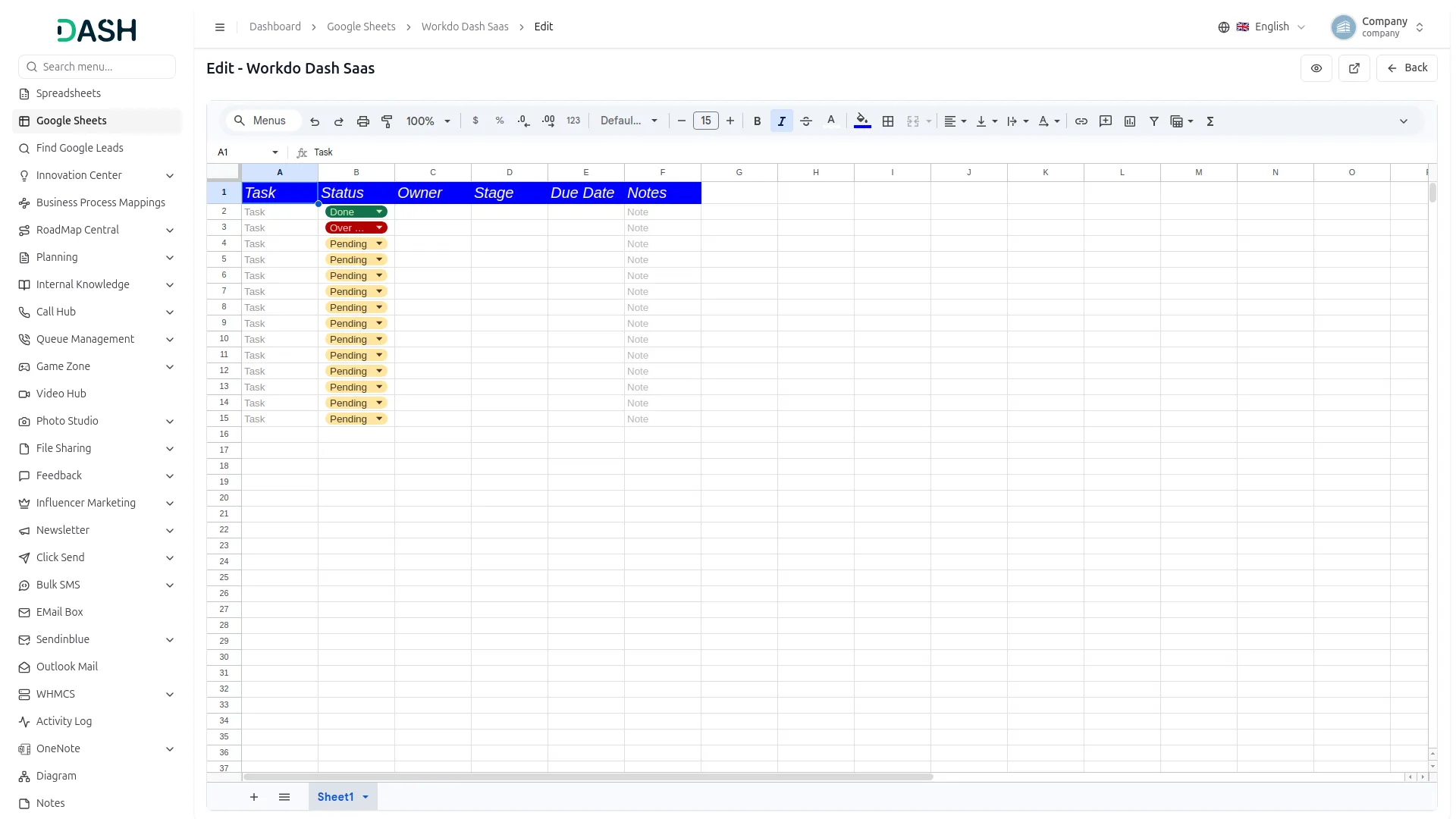Viewport: 1456px width, 819px height.
Task: Open the Google Sheets breadcrumb link
Action: 361,27
